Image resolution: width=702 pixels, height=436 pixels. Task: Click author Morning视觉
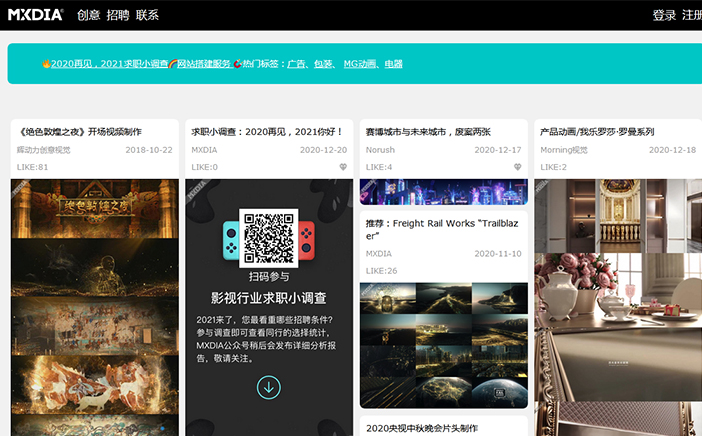point(564,150)
